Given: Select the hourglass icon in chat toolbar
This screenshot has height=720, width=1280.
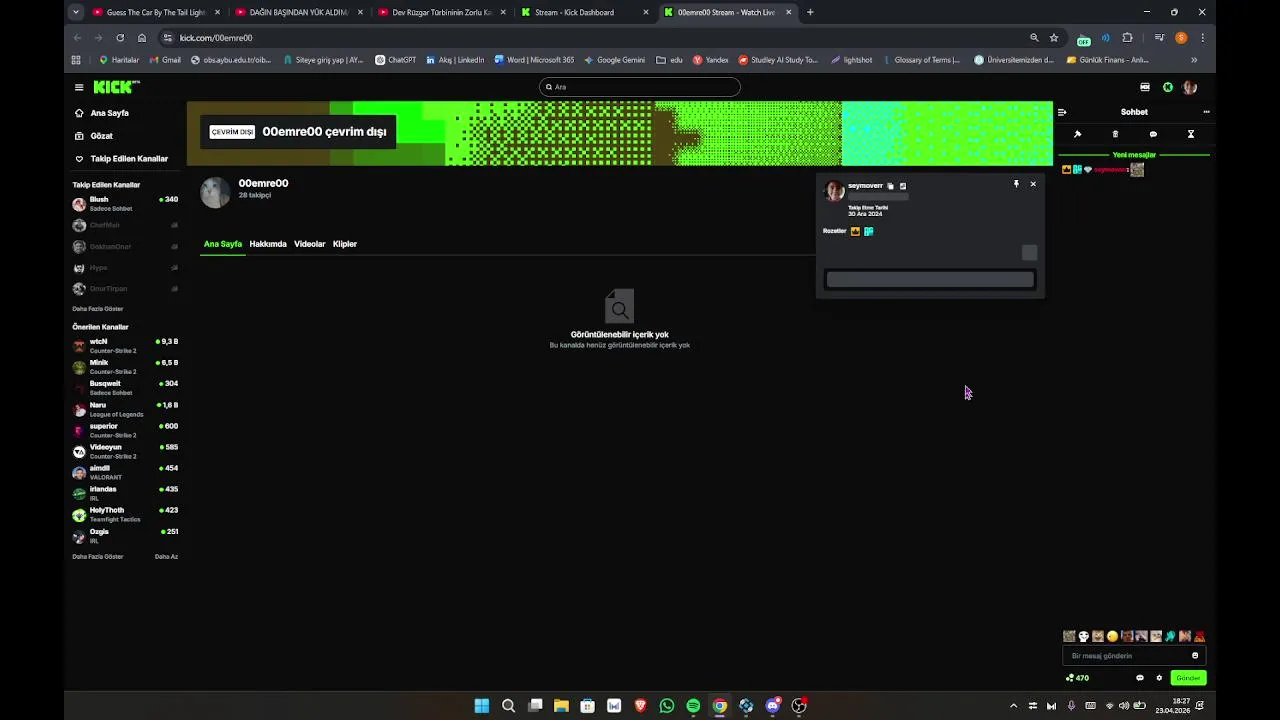Looking at the screenshot, I should click(1191, 134).
